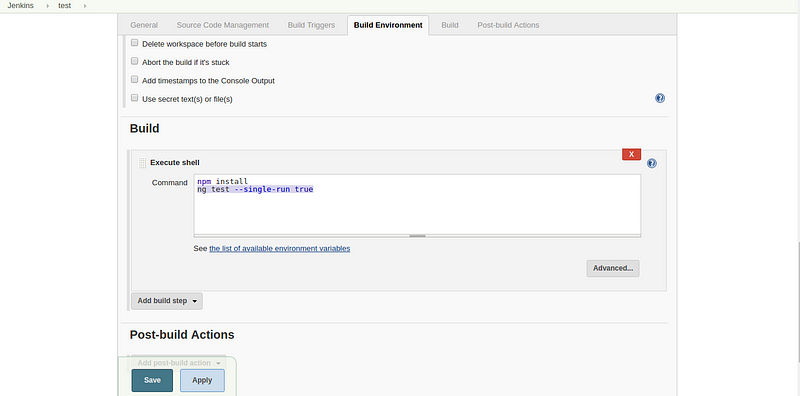800x396 pixels.
Task: Expand the Add build step dropdown
Action: pyautogui.click(x=167, y=301)
